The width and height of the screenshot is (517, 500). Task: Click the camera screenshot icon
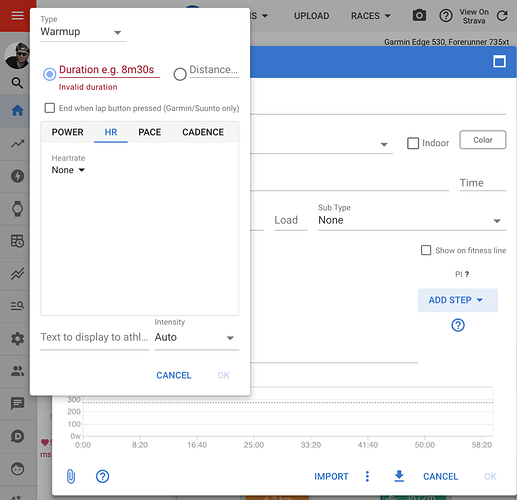[x=419, y=15]
